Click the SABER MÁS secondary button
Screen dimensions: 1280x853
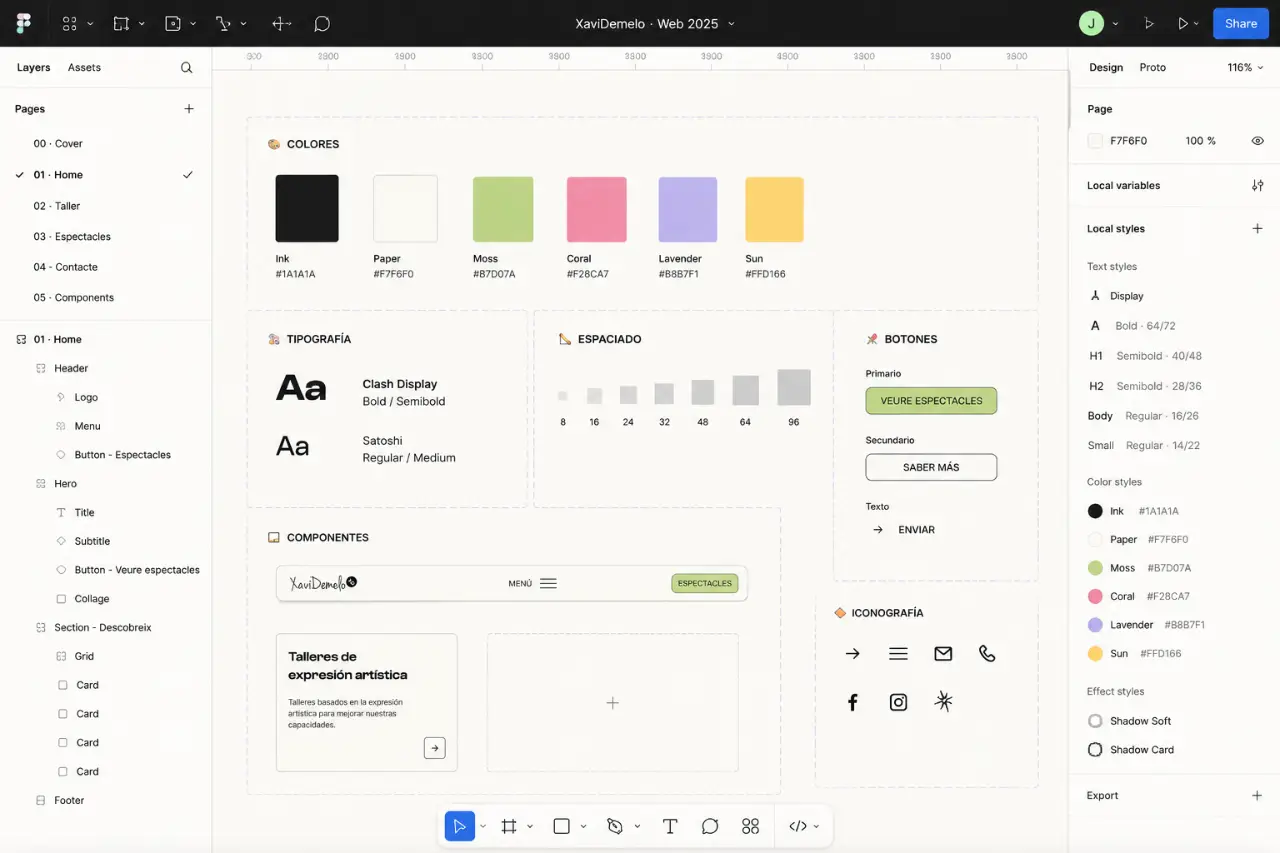coord(931,467)
